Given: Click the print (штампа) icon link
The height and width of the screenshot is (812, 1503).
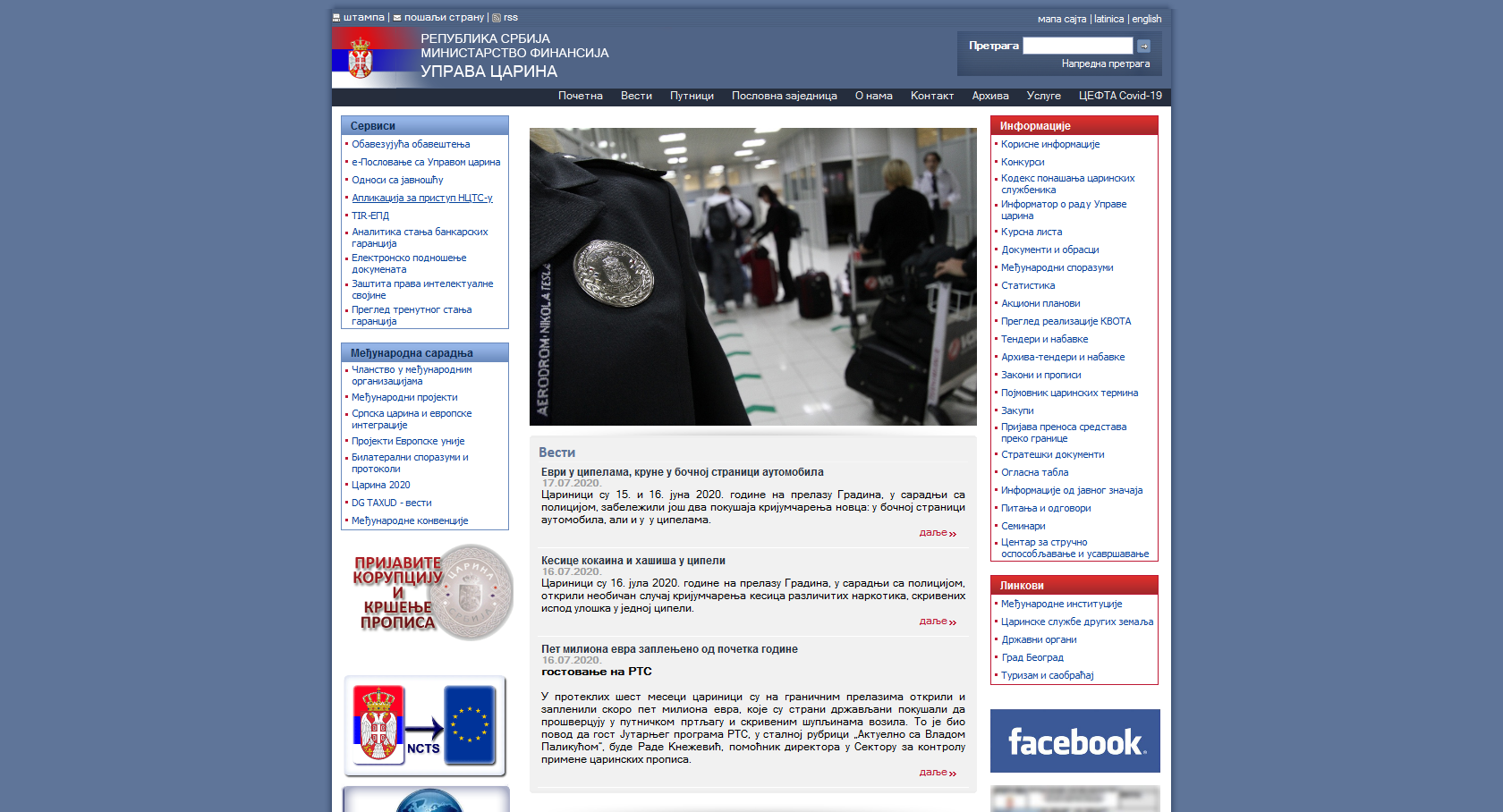Looking at the screenshot, I should pos(336,18).
